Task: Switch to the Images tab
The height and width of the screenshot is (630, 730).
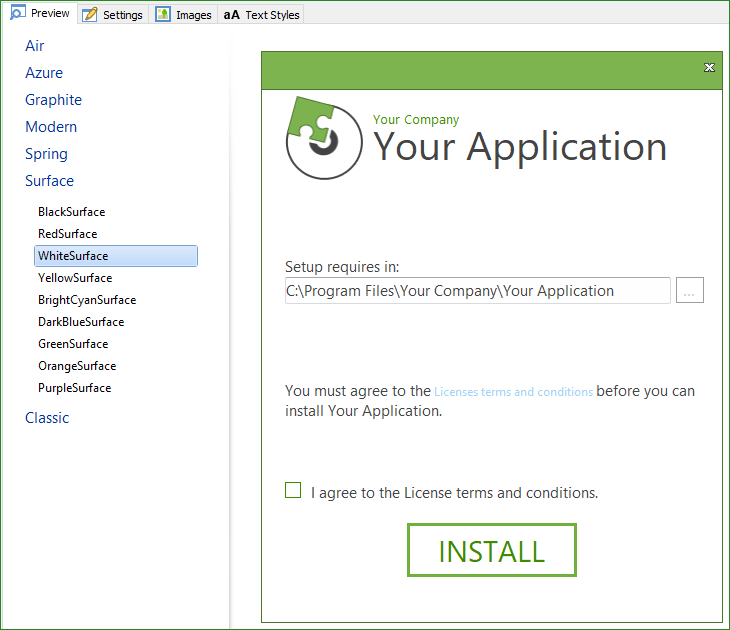Action: (x=183, y=14)
